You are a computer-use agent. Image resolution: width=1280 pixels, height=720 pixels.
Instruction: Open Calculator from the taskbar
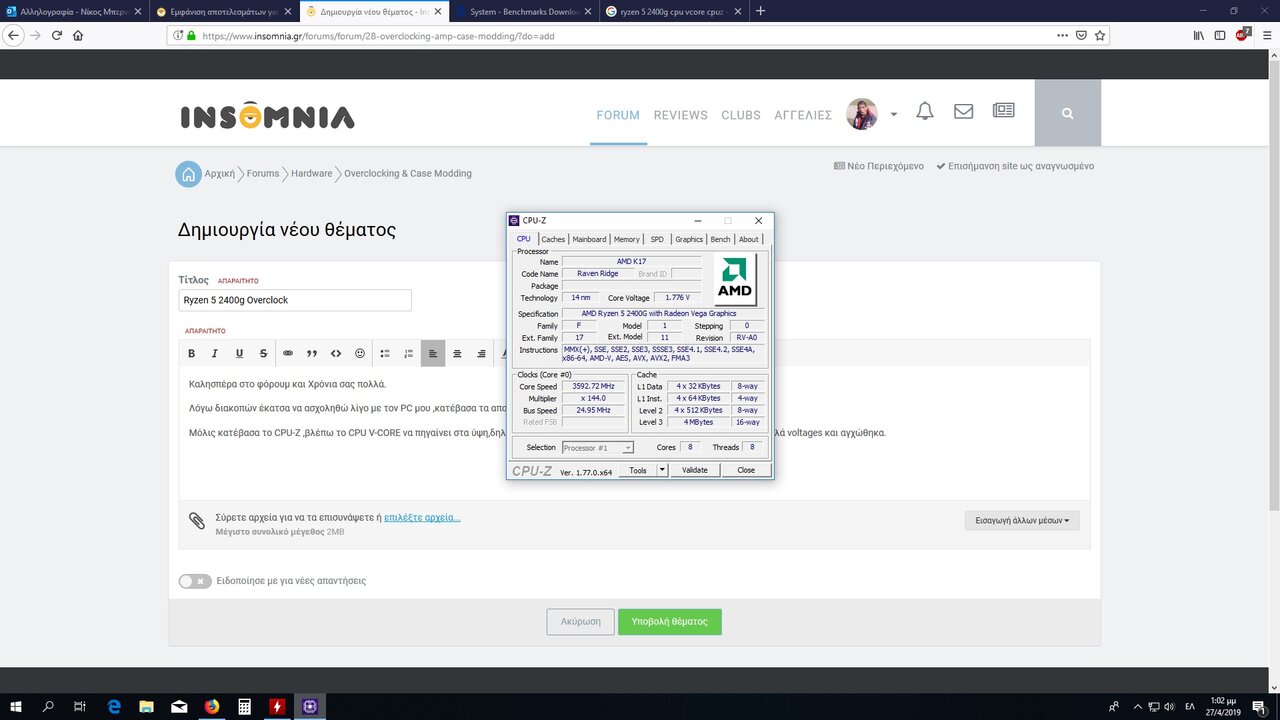tap(243, 706)
